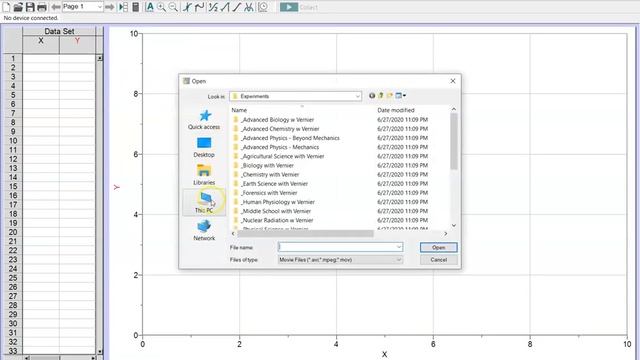The image size is (640, 360).
Task: Open the Page 1 dropdown selector
Action: pos(82,7)
